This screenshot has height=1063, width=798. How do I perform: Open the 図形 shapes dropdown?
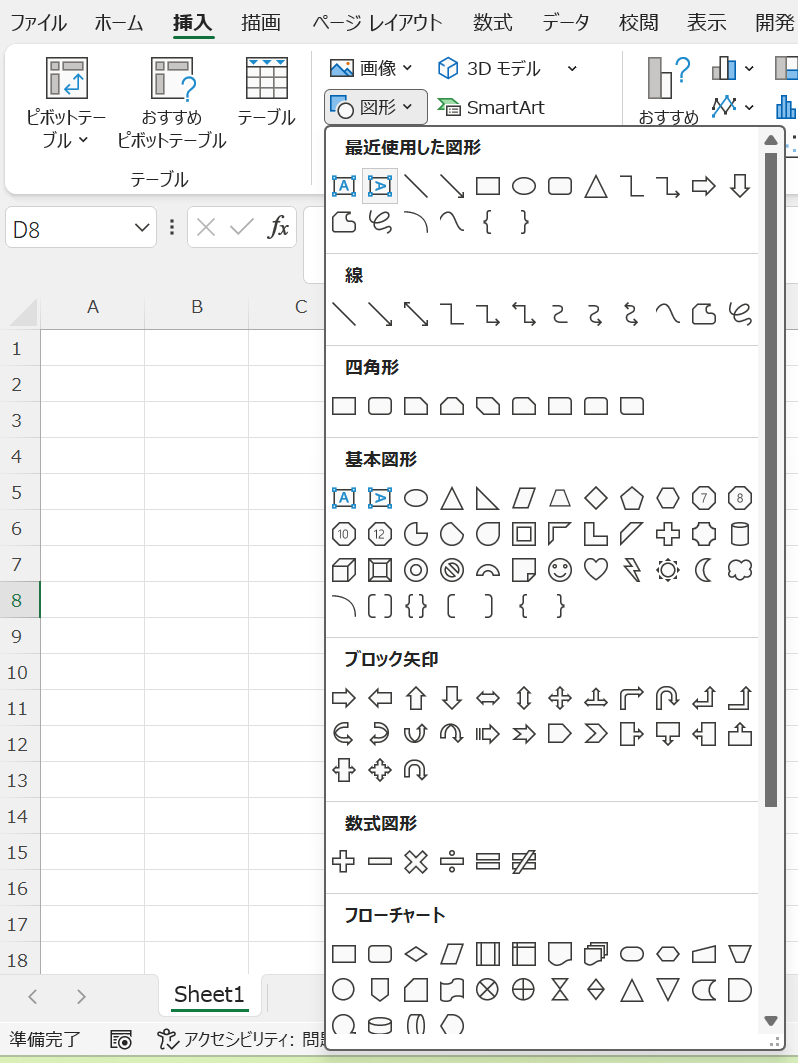point(376,107)
